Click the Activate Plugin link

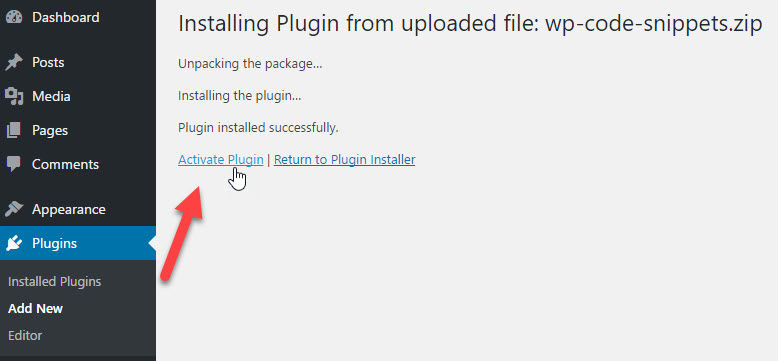pos(221,160)
